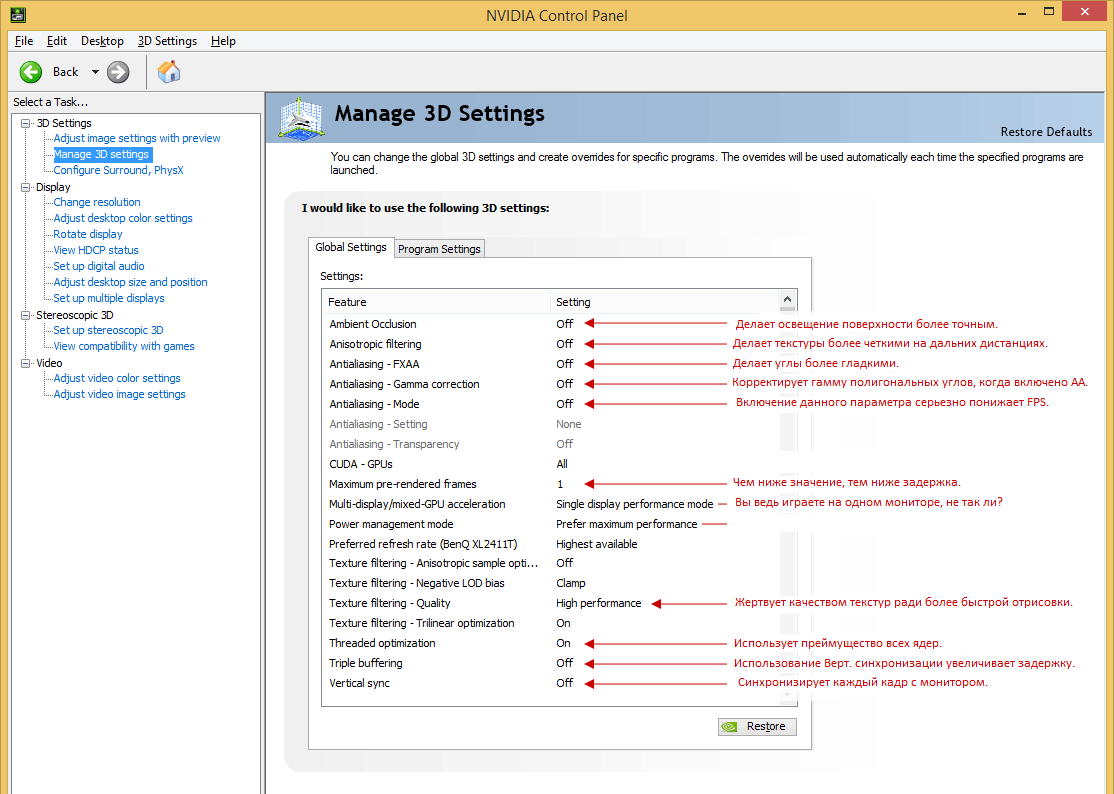Click the Restore button with NVIDIA logo
Image resolution: width=1114 pixels, height=794 pixels.
[757, 727]
